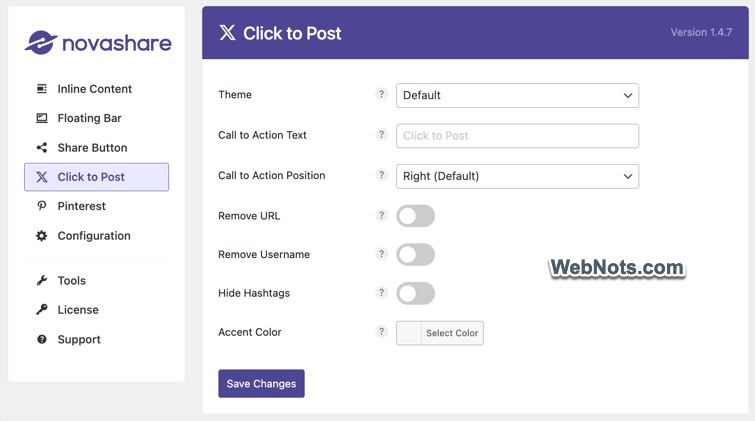Click the Tools wrench icon
The height and width of the screenshot is (421, 755).
(x=42, y=281)
